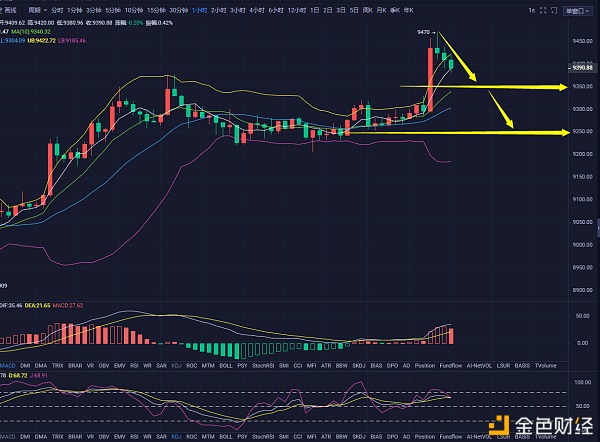The height and width of the screenshot is (442, 600).
Task: Select RSI in the upper indicator row
Action: (134, 365)
